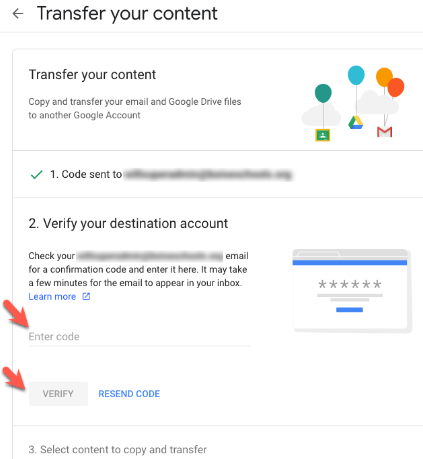Click the asterisk code browser illustration
The width and height of the screenshot is (423, 459).
tap(352, 291)
